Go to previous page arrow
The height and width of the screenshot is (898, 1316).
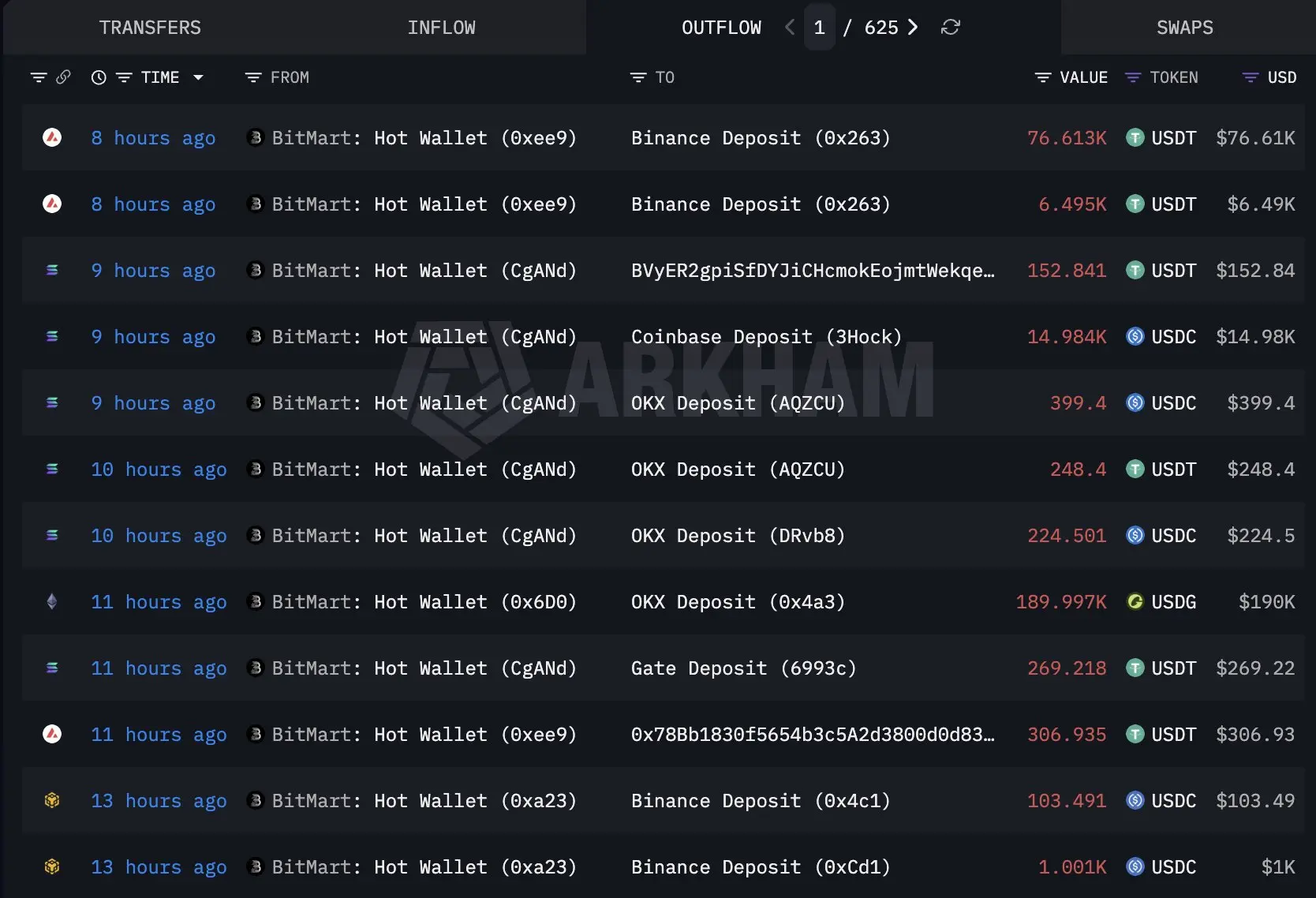[790, 28]
